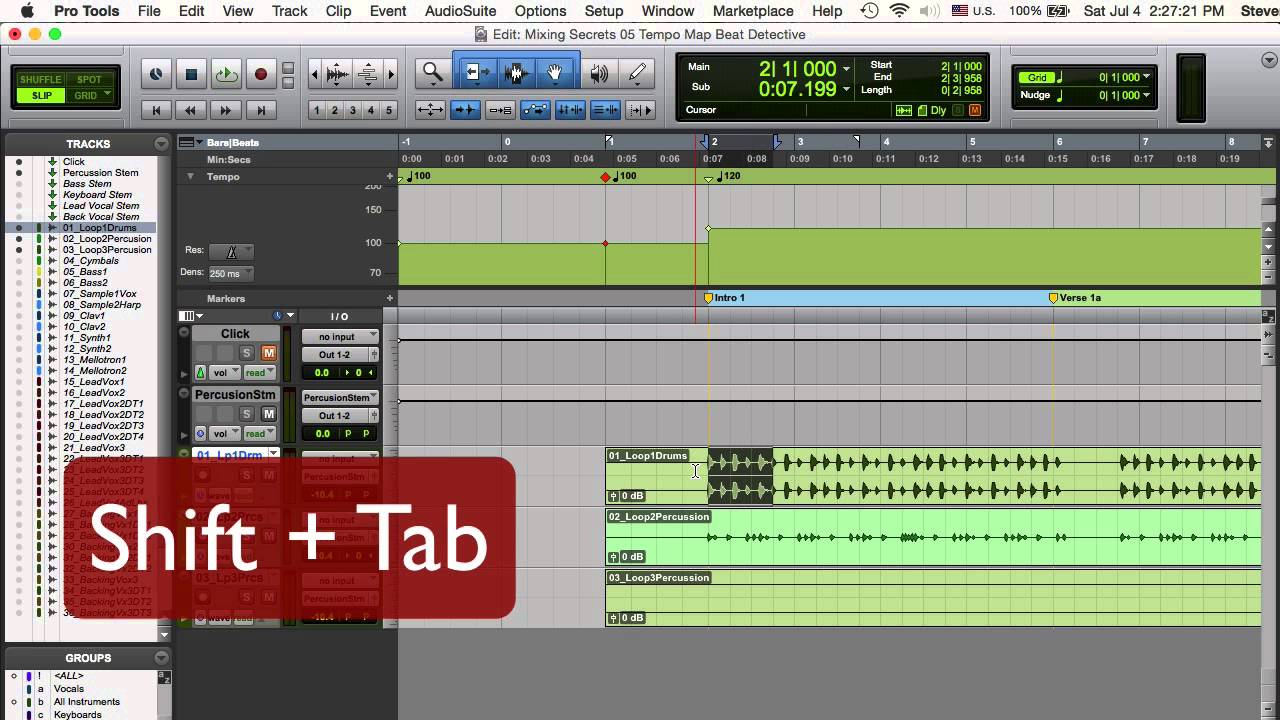Click Return to Zero transport button
Screen dimensions: 1280x720
tap(156, 110)
